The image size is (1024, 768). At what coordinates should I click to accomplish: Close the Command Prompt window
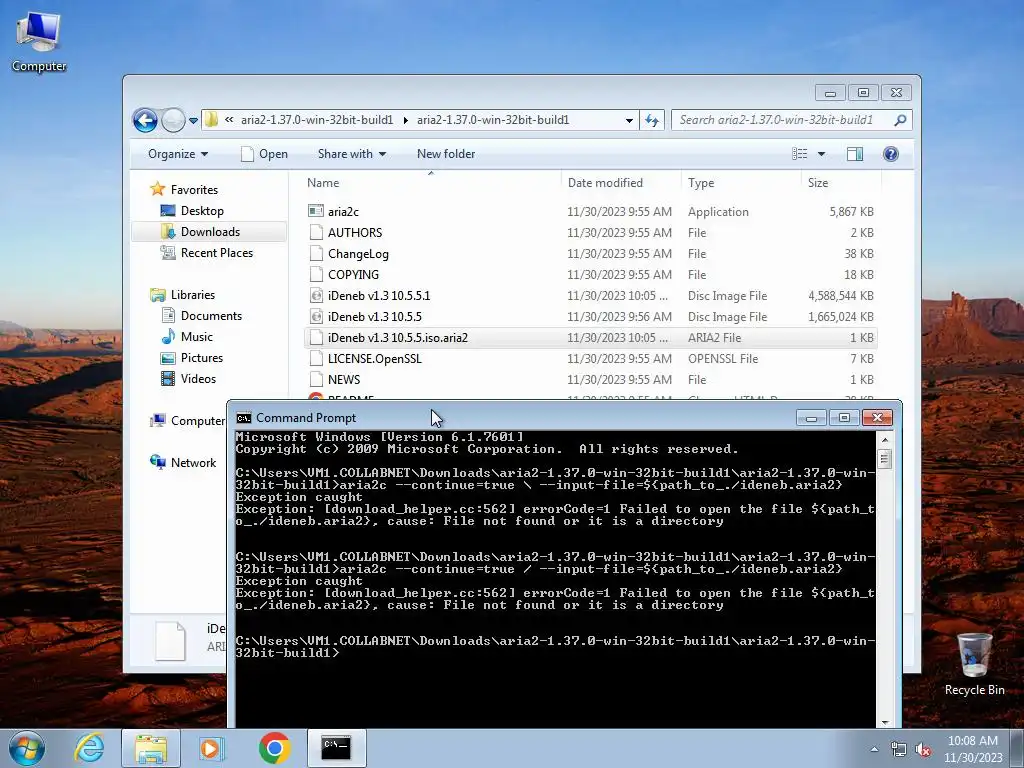point(877,418)
